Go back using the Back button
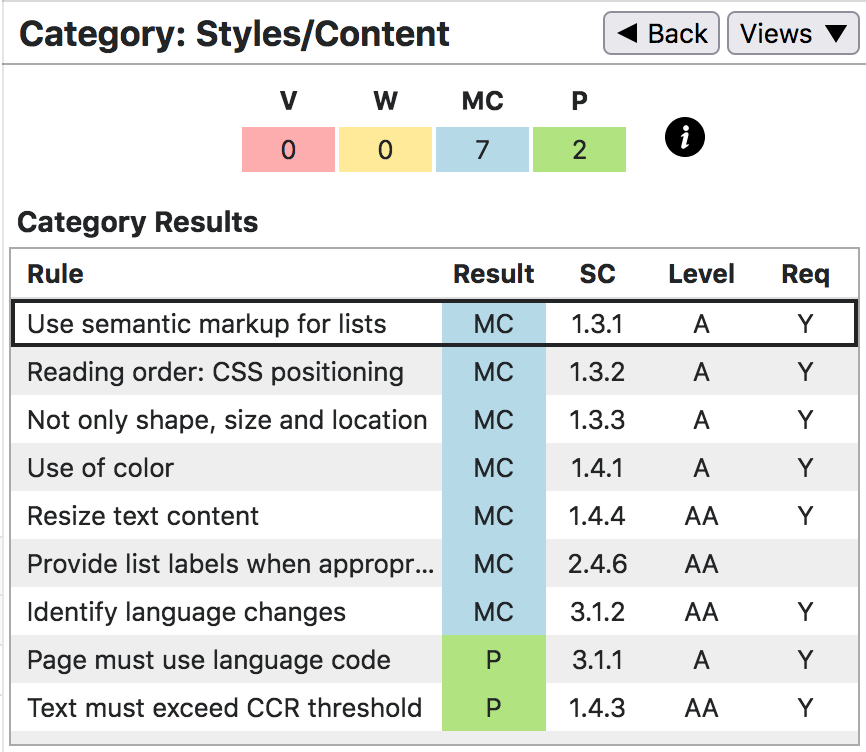Image resolution: width=866 pixels, height=752 pixels. [x=662, y=34]
